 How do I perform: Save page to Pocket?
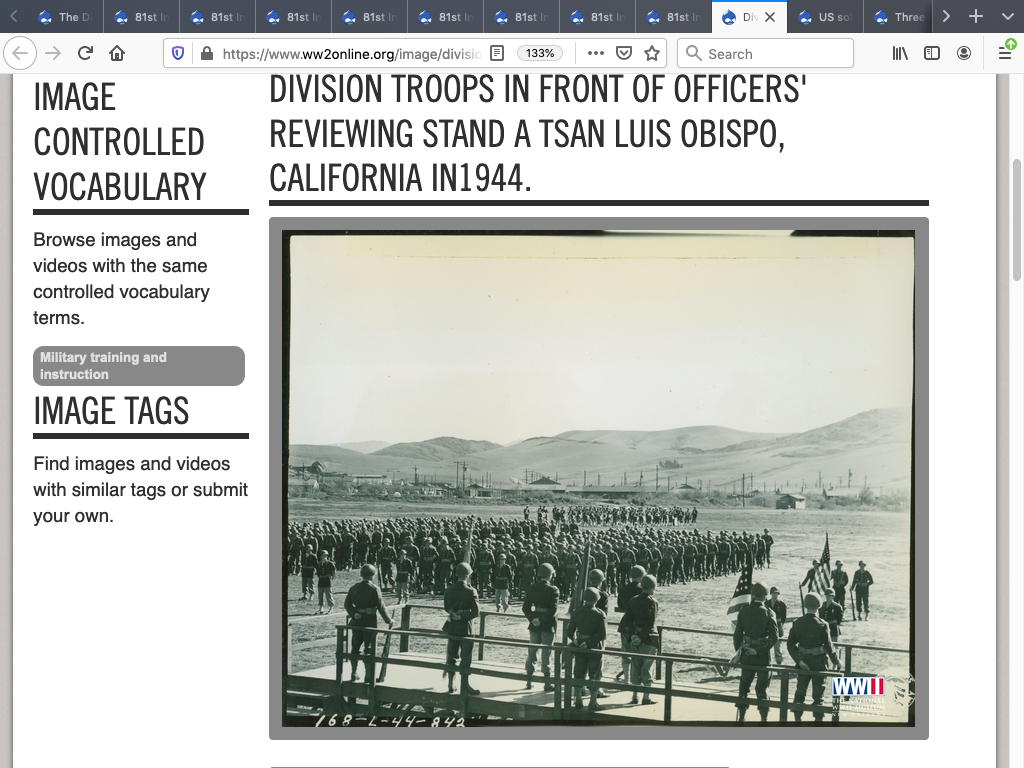pos(623,54)
